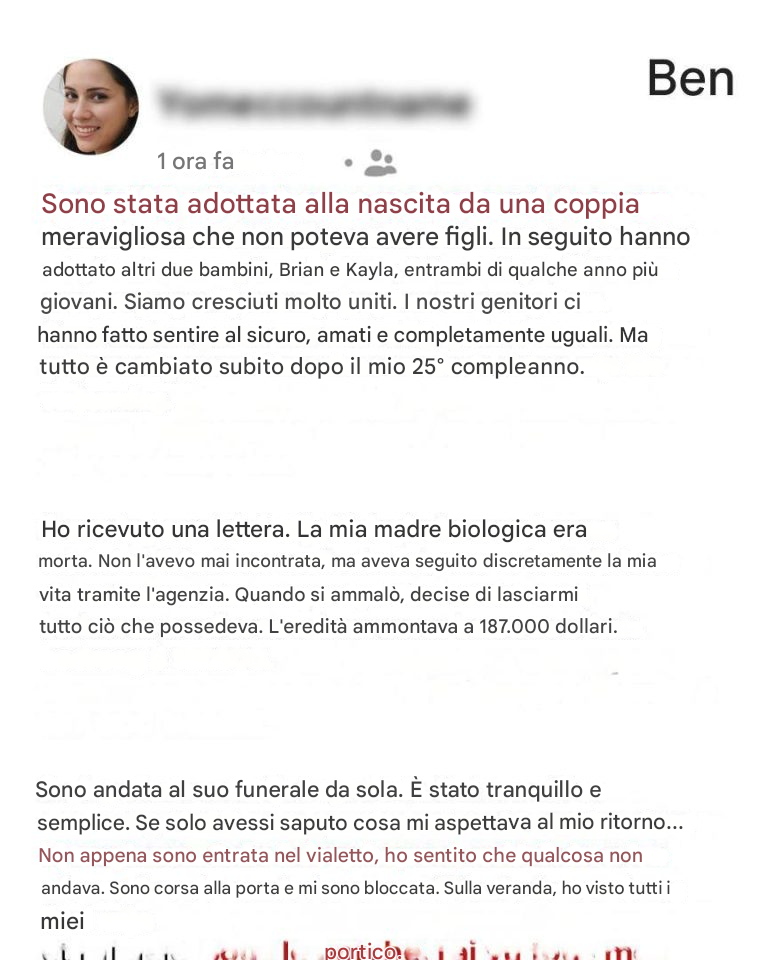Click the sentence about '25° compleanno'

pyautogui.click(x=312, y=367)
